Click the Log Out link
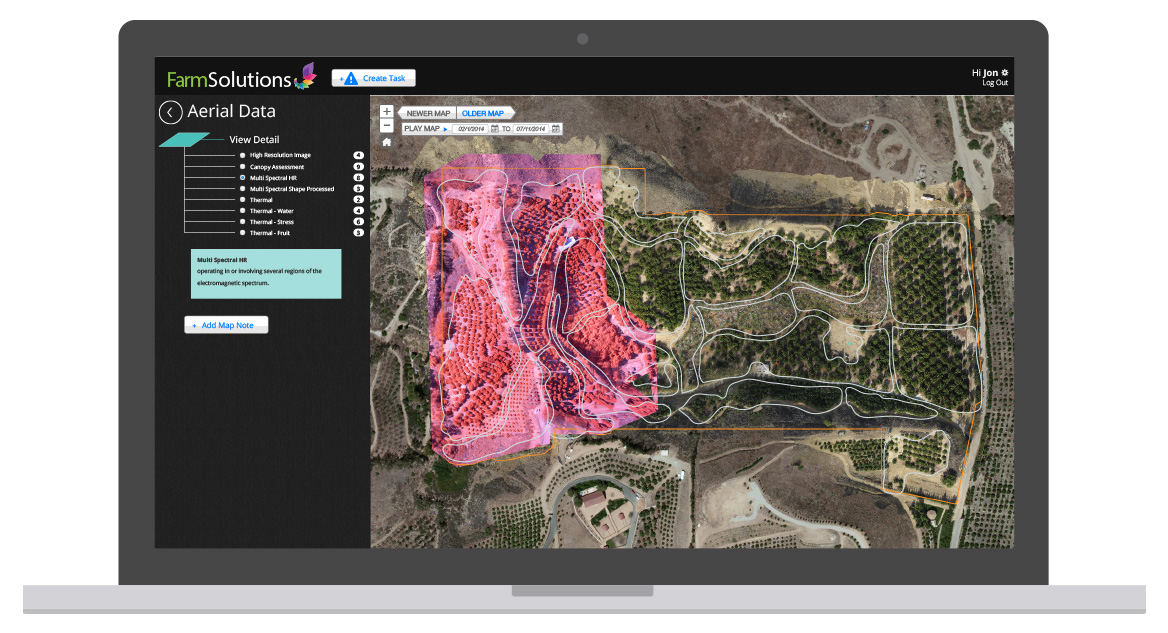The width and height of the screenshot is (1168, 633). pyautogui.click(x=995, y=83)
